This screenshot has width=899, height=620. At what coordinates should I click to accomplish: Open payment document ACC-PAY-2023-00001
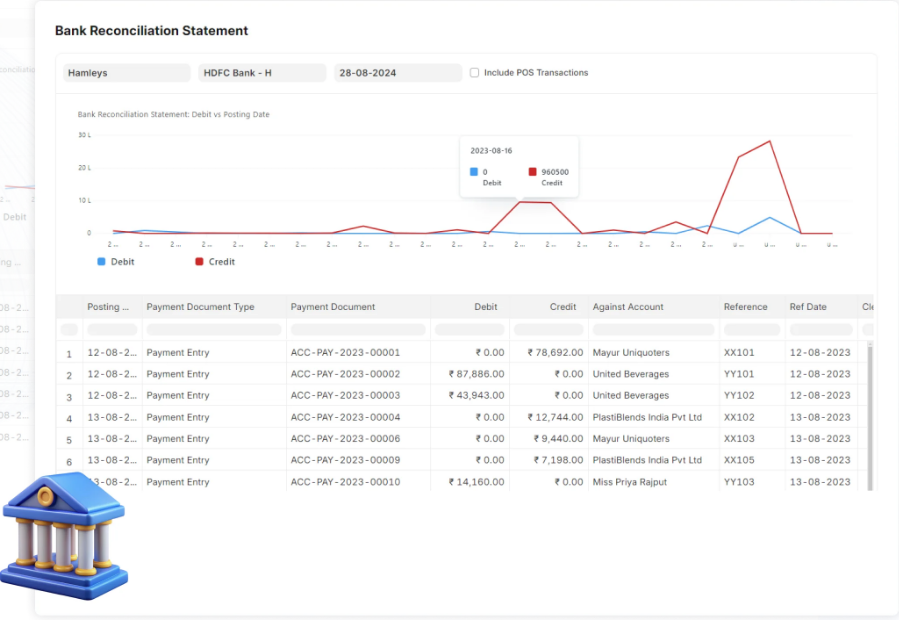pyautogui.click(x=345, y=353)
